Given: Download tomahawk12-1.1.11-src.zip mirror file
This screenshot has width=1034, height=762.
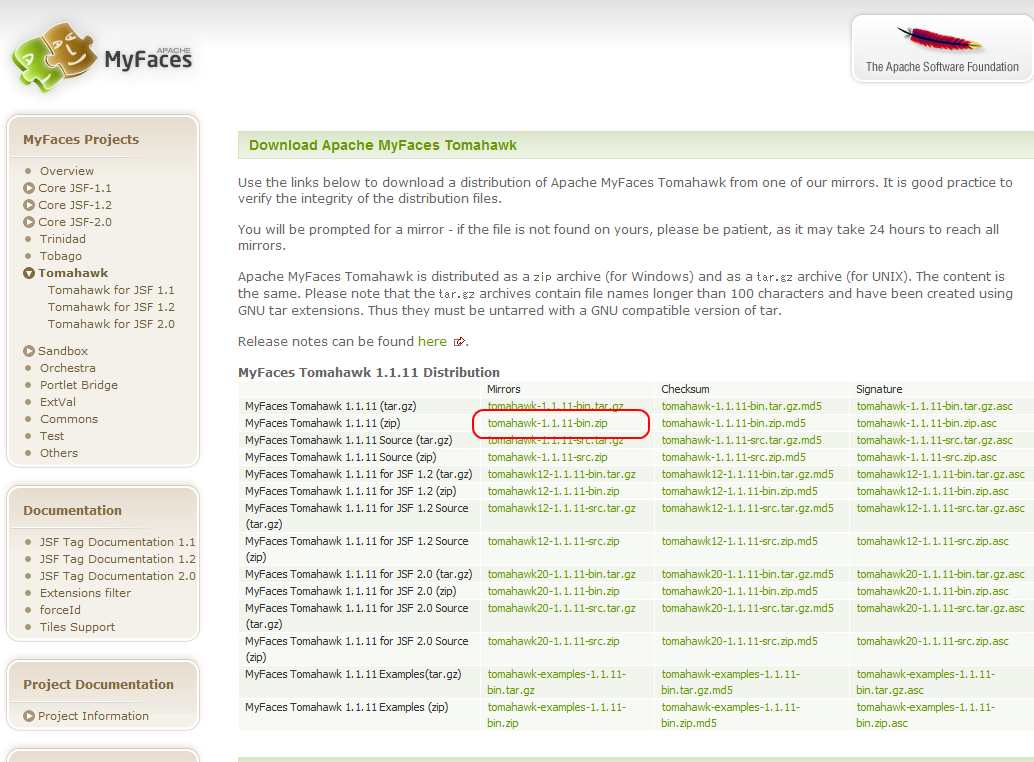Looking at the screenshot, I should coord(553,541).
